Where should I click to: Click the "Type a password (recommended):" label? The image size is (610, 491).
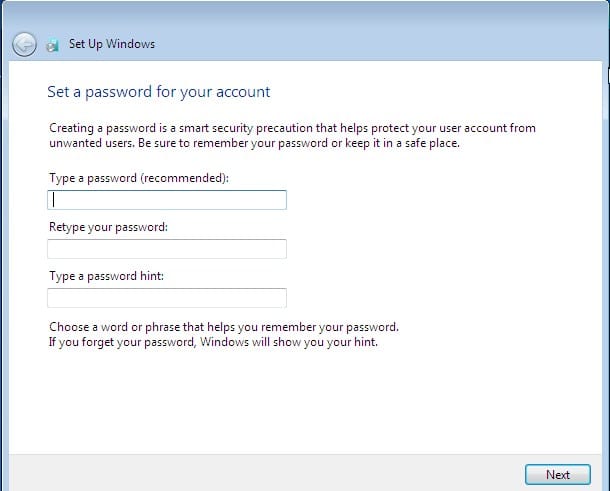(x=139, y=178)
